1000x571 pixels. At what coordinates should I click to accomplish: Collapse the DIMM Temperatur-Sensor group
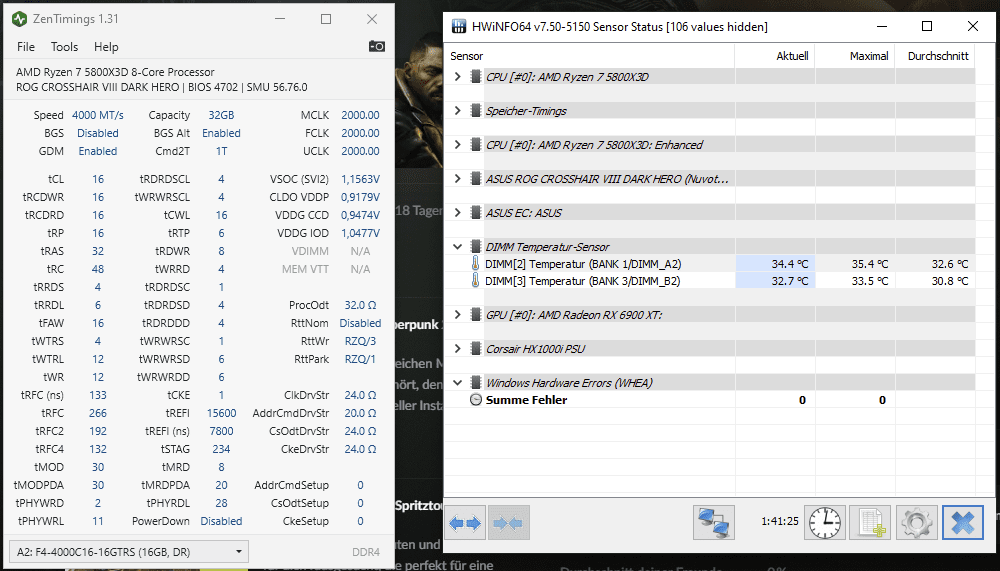point(457,247)
